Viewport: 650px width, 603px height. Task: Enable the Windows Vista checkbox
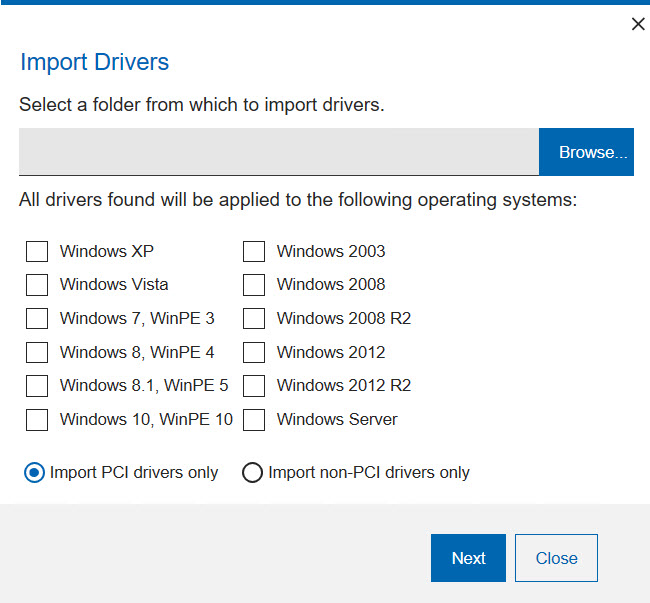[37, 285]
